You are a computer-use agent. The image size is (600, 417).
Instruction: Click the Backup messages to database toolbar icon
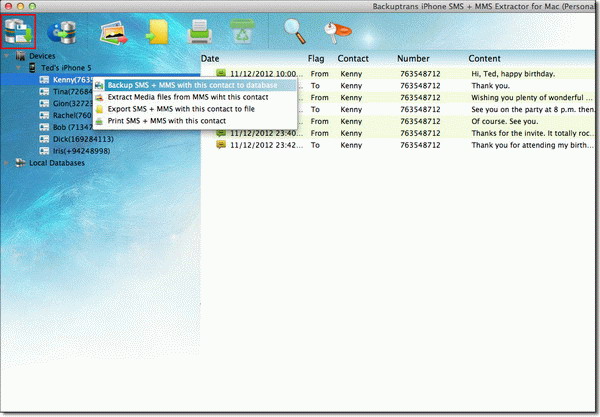tap(18, 31)
